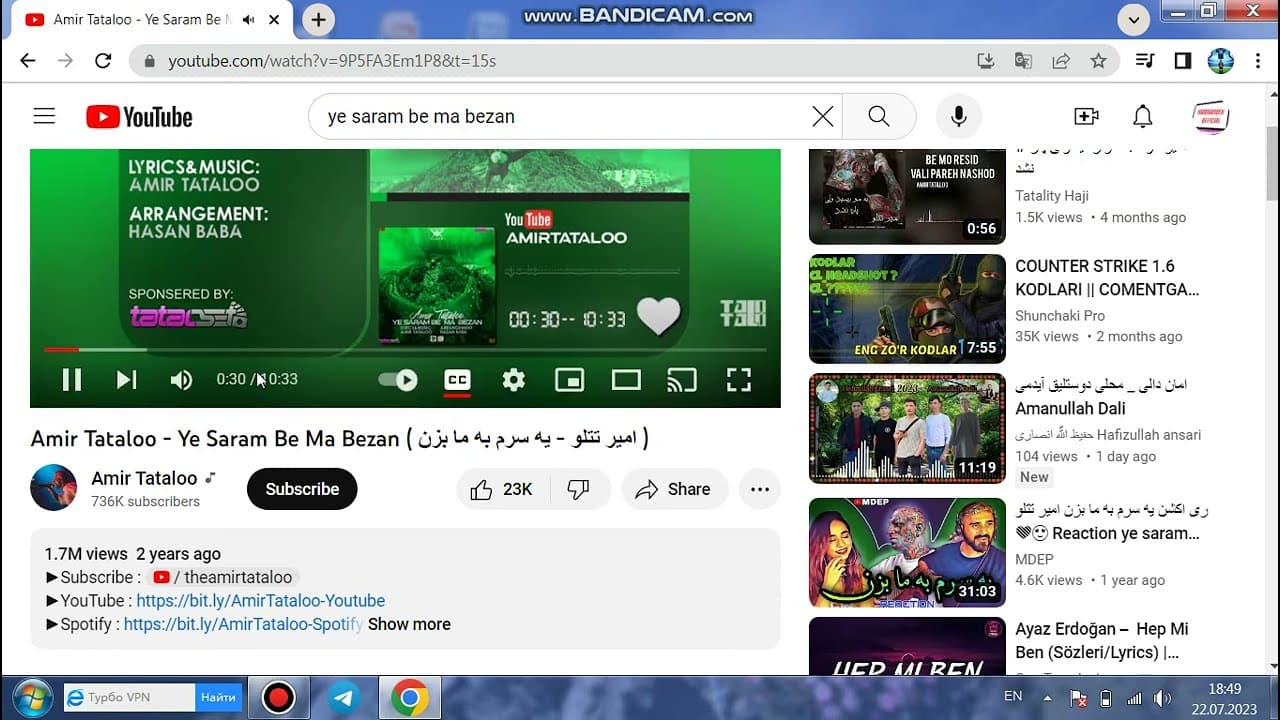Image resolution: width=1280 pixels, height=720 pixels.
Task: Run search with the magnifier button
Action: tap(879, 117)
